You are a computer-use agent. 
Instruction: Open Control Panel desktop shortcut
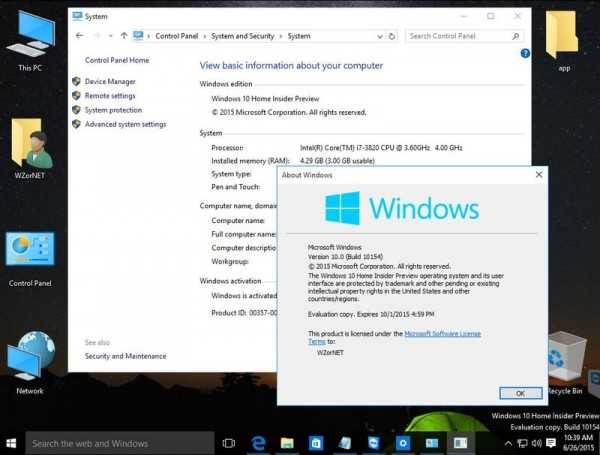(30, 258)
